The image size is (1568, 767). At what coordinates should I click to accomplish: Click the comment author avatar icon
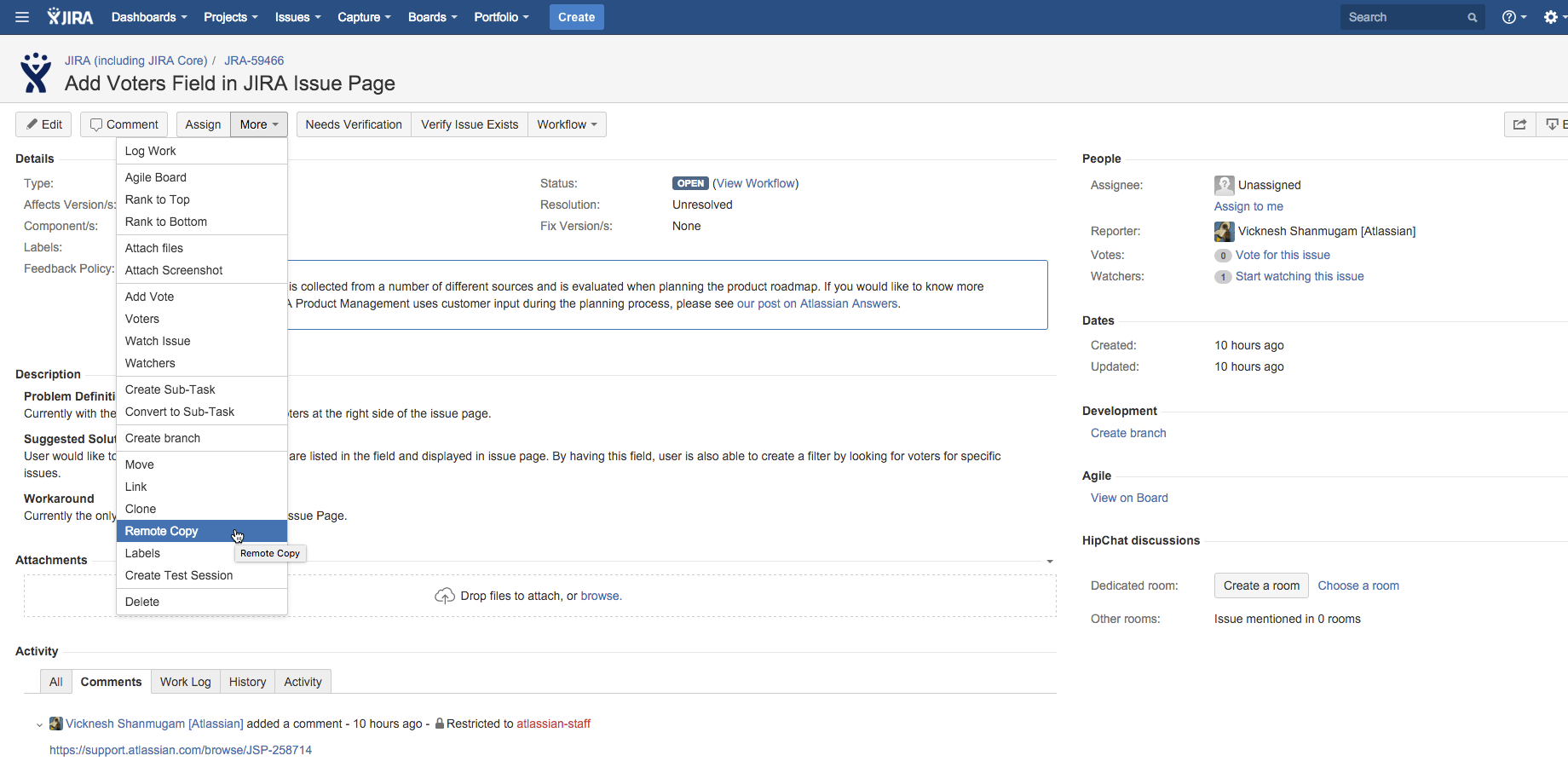(55, 724)
